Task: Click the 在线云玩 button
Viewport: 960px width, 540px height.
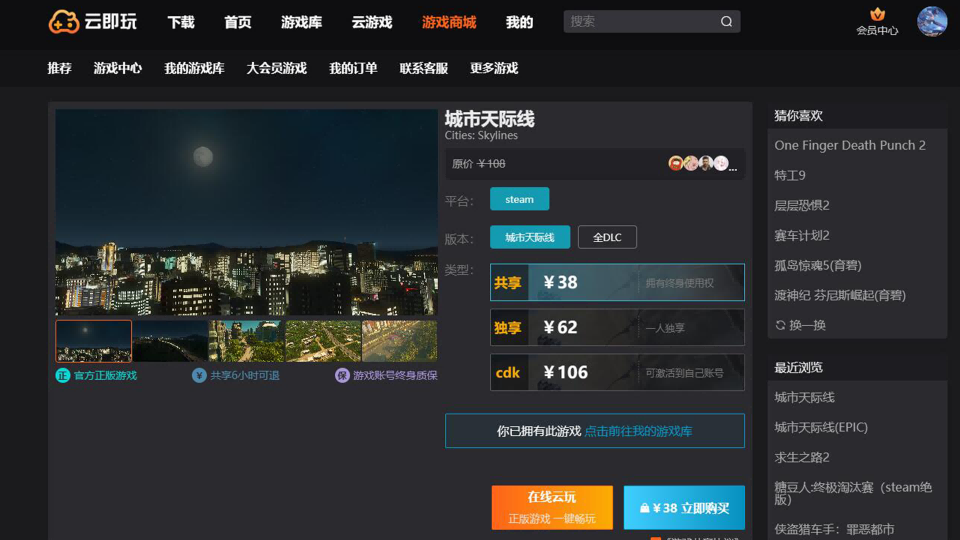Action: tap(552, 508)
